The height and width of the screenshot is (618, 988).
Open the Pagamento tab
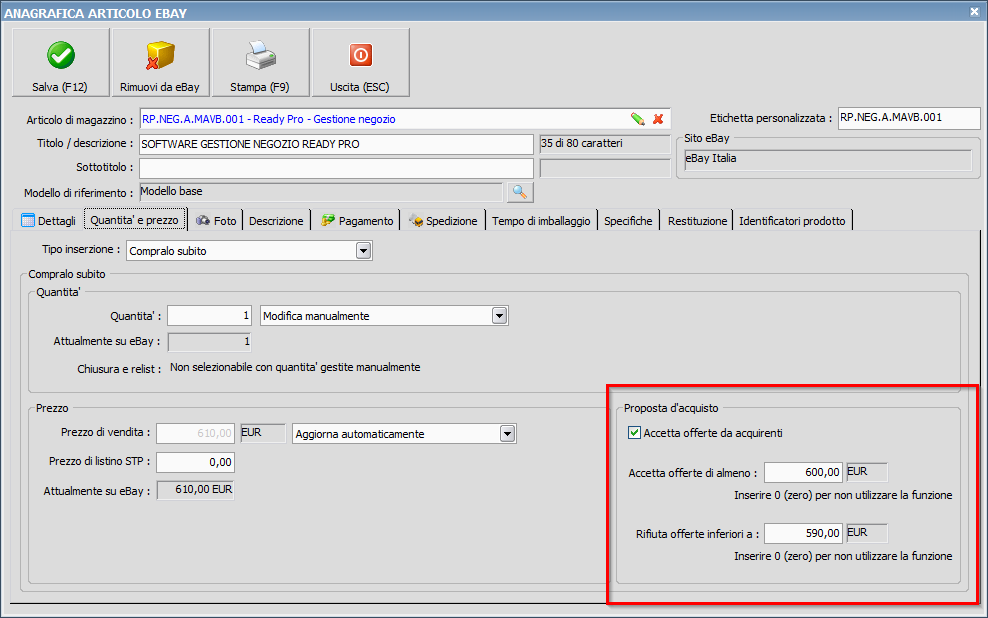click(x=357, y=220)
